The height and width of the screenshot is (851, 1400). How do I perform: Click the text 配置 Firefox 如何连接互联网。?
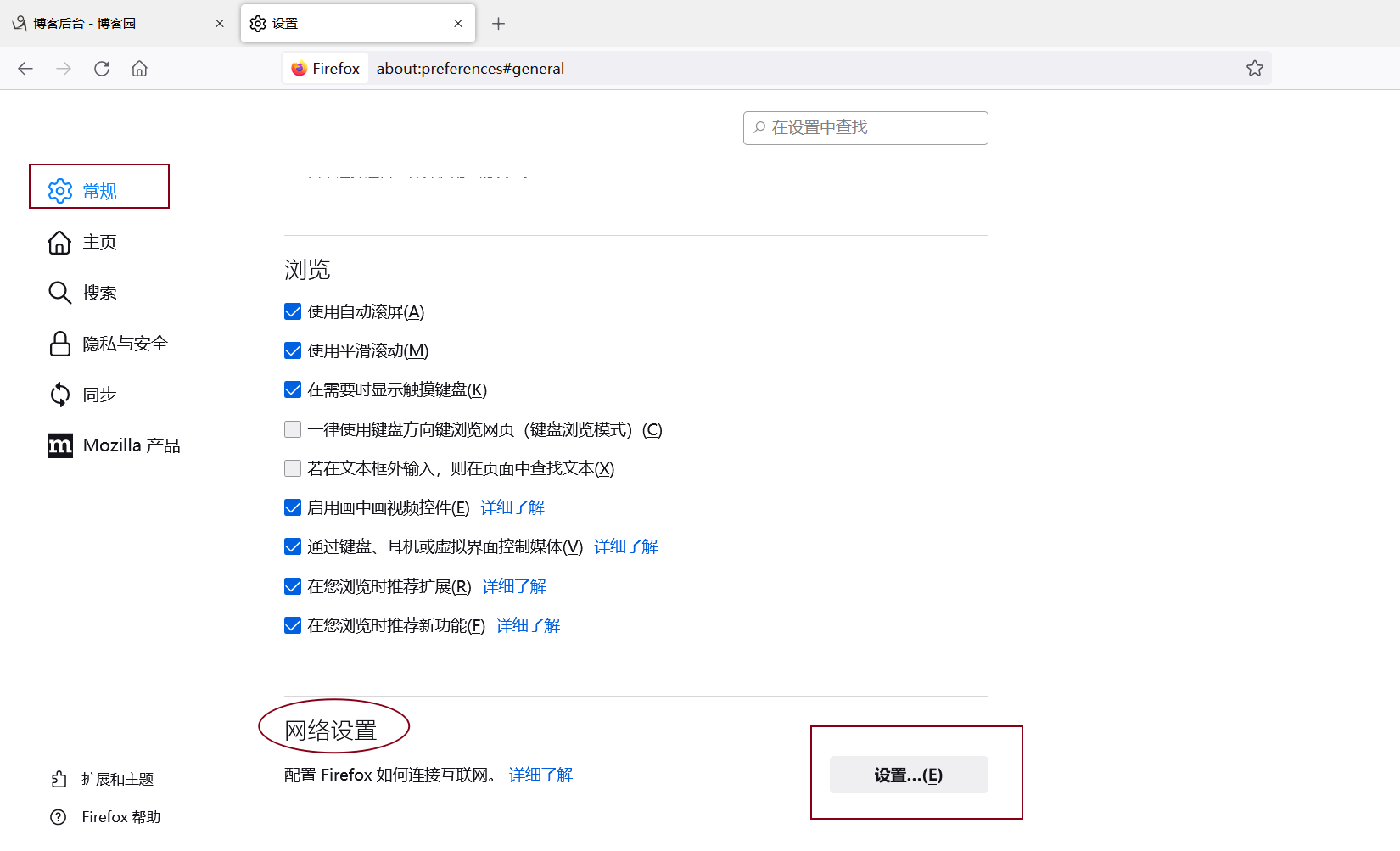[390, 775]
